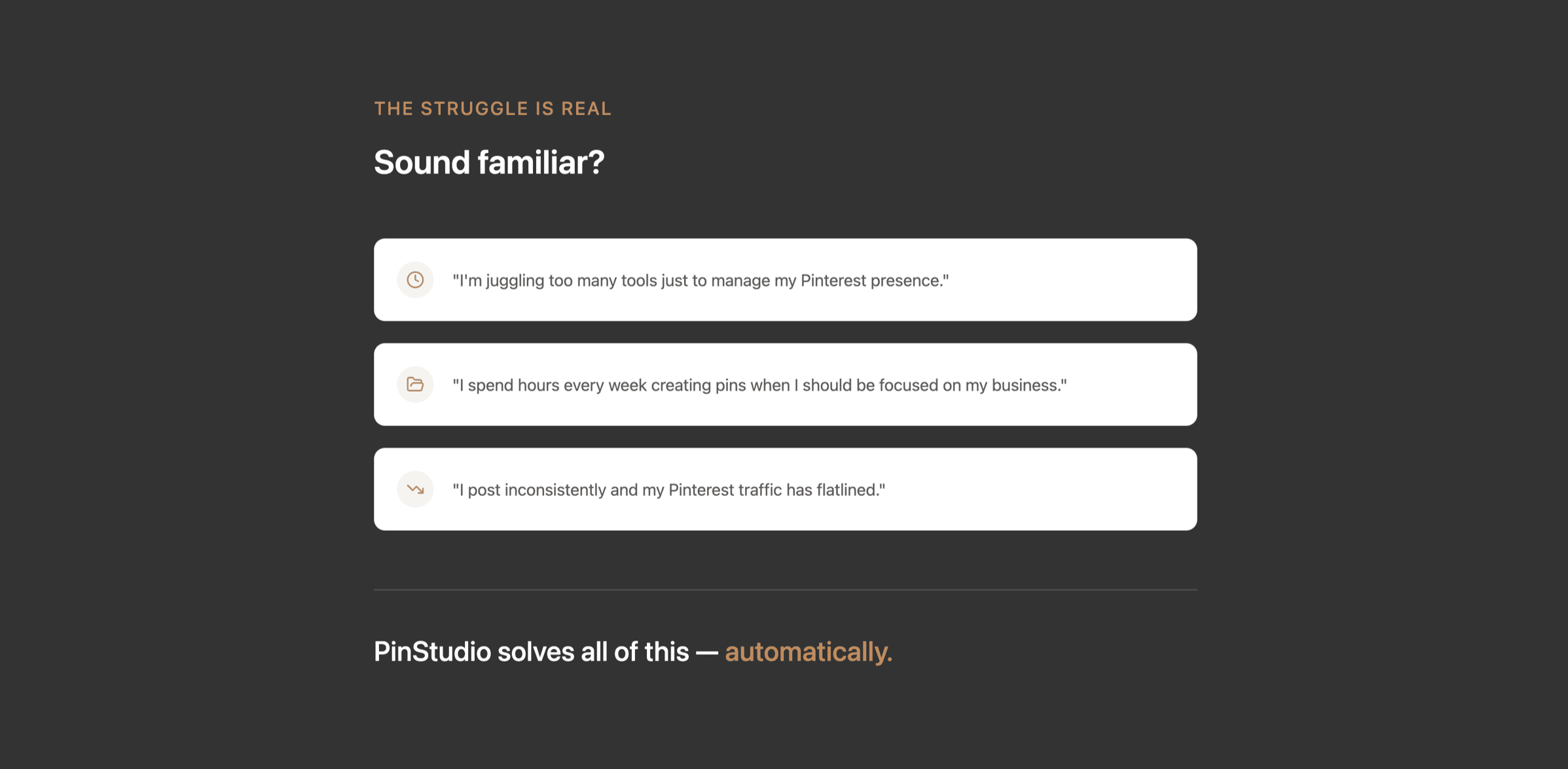Click the "THE STRUGGLE IS REAL" label
The width and height of the screenshot is (1568, 769).
coord(492,109)
